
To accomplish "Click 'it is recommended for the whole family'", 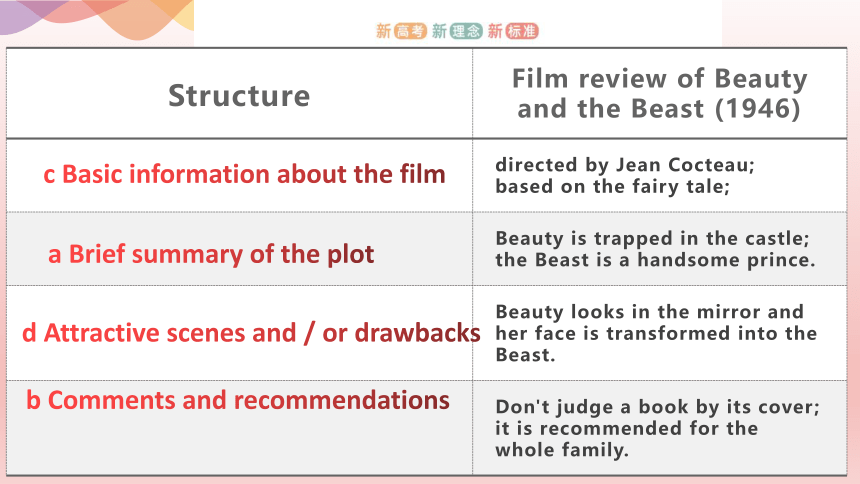I will pyautogui.click(x=626, y=439).
